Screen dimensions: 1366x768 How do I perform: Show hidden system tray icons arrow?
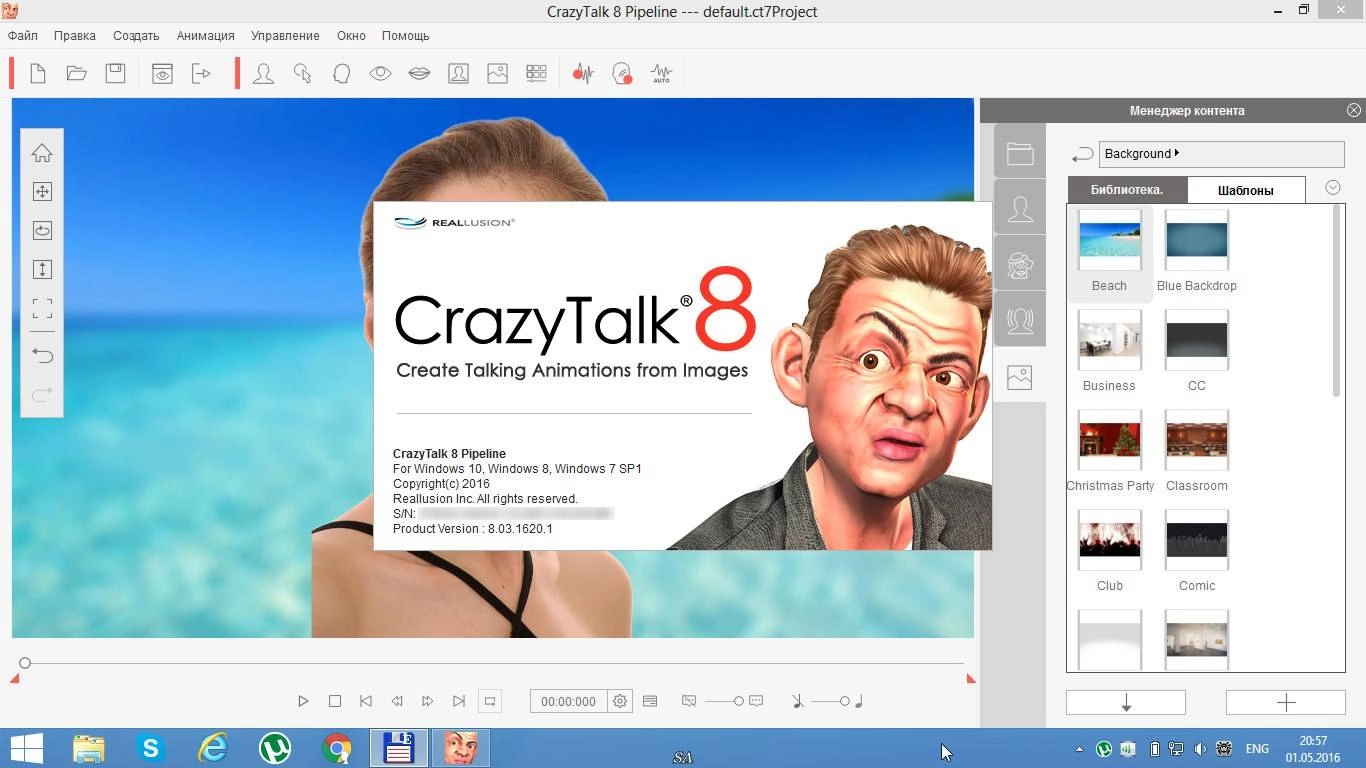pyautogui.click(x=1079, y=749)
